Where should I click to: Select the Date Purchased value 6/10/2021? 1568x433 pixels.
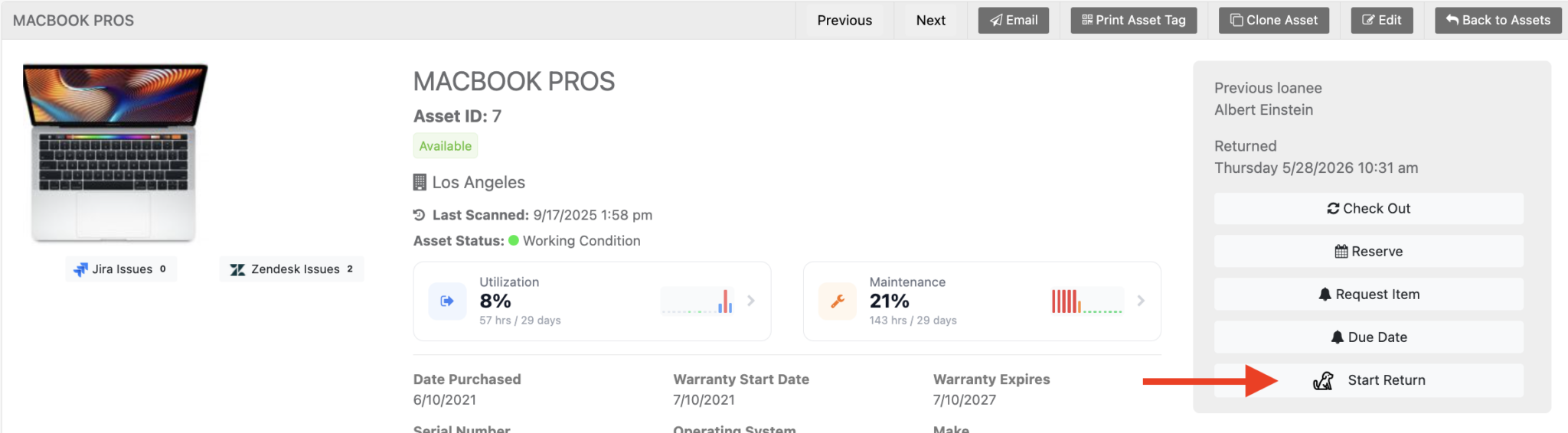(445, 400)
